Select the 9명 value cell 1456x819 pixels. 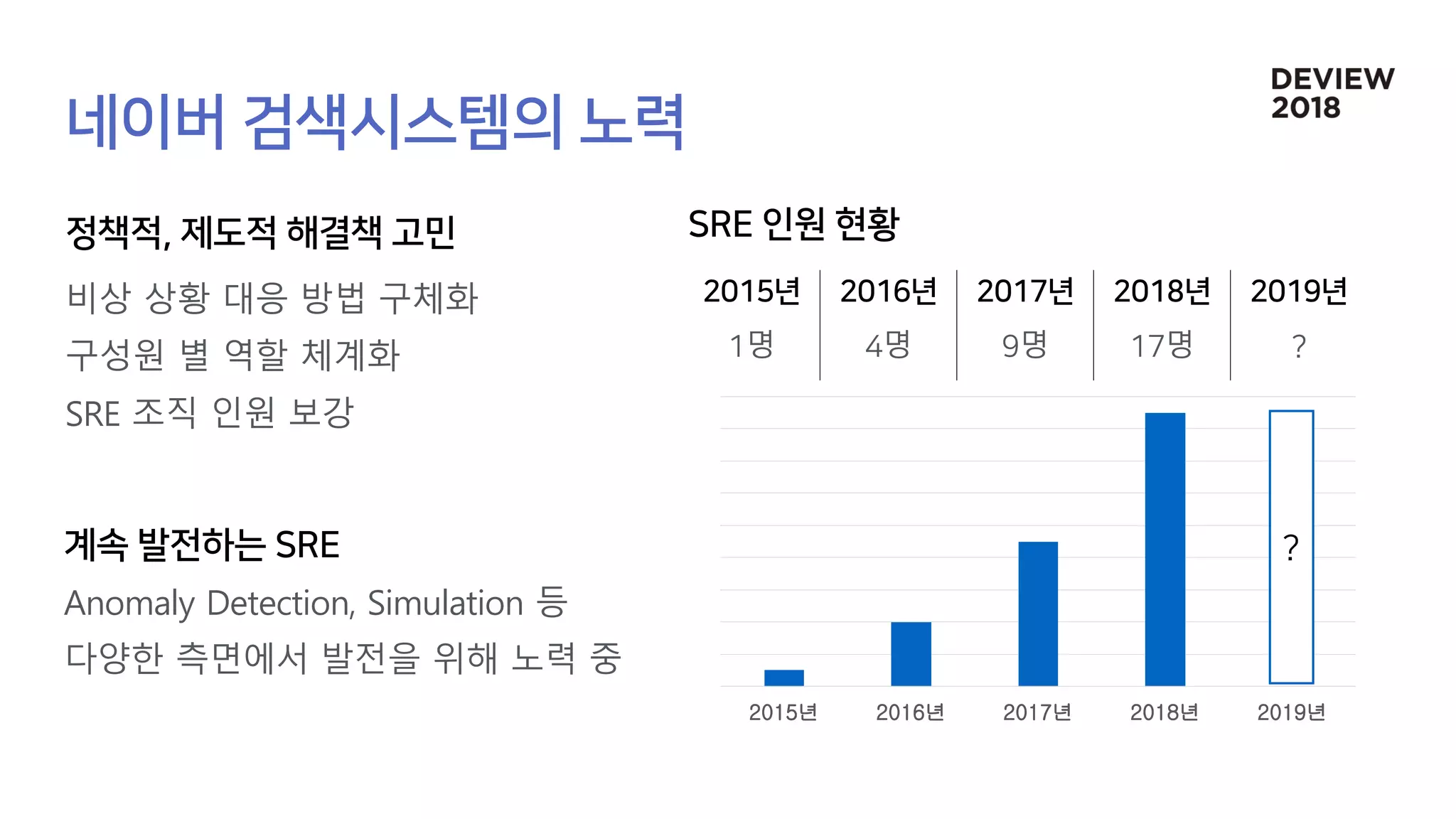coord(1025,346)
